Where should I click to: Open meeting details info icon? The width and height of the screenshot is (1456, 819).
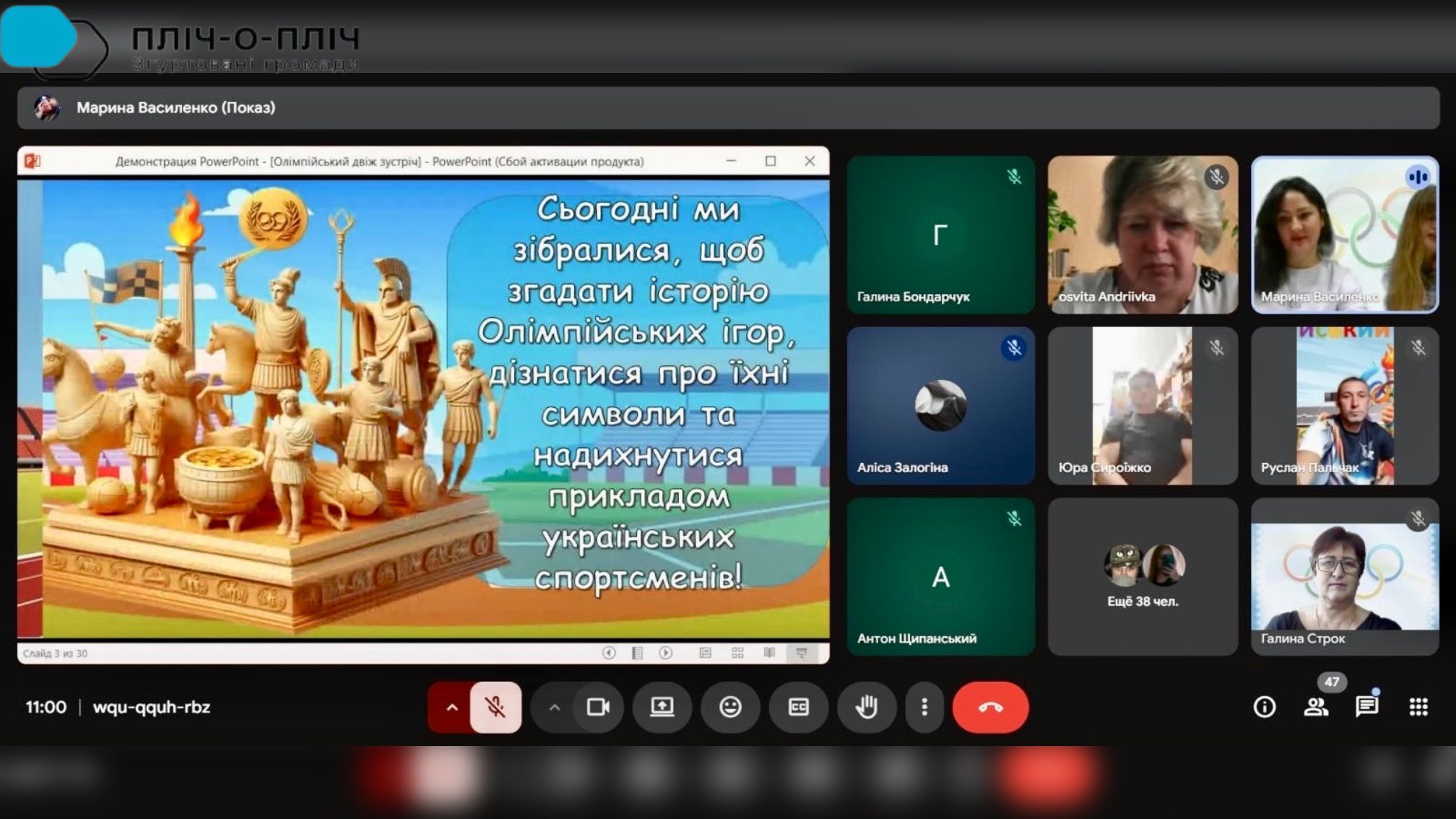pyautogui.click(x=1264, y=707)
